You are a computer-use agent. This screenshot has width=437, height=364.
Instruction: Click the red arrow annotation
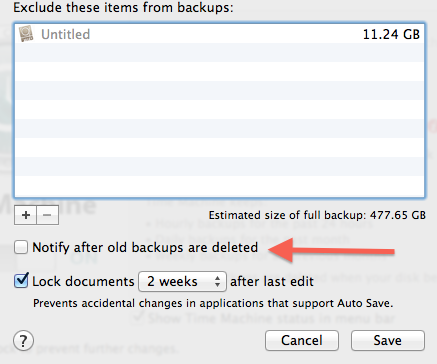click(331, 250)
